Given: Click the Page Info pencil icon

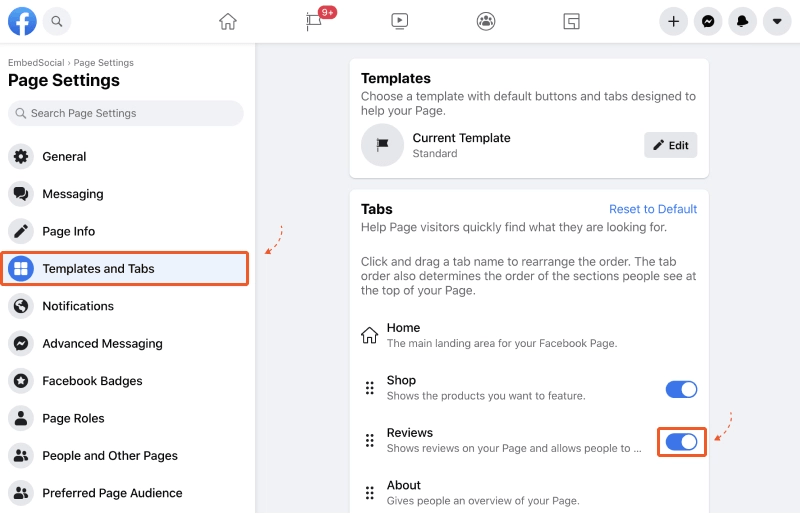Looking at the screenshot, I should [x=21, y=231].
